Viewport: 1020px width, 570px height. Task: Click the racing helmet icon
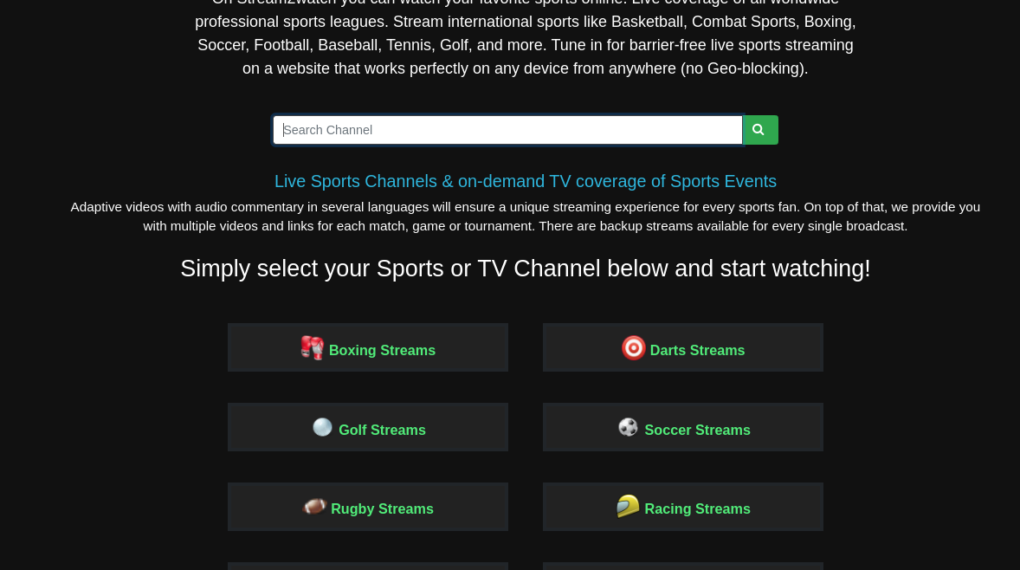628,506
